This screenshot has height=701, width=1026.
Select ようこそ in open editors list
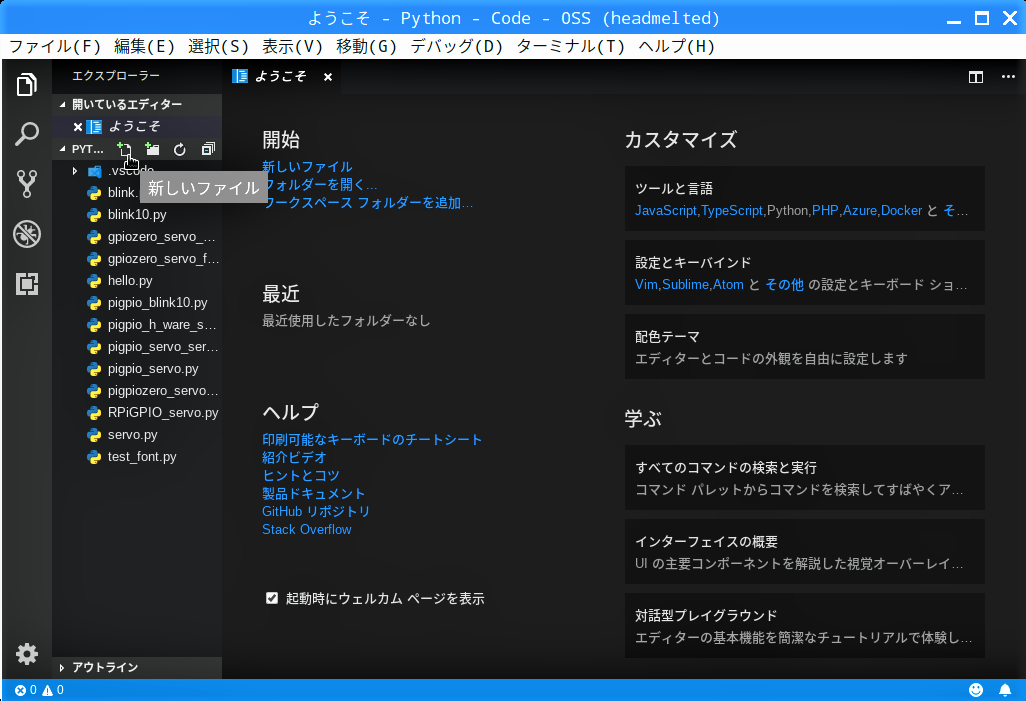coord(137,127)
